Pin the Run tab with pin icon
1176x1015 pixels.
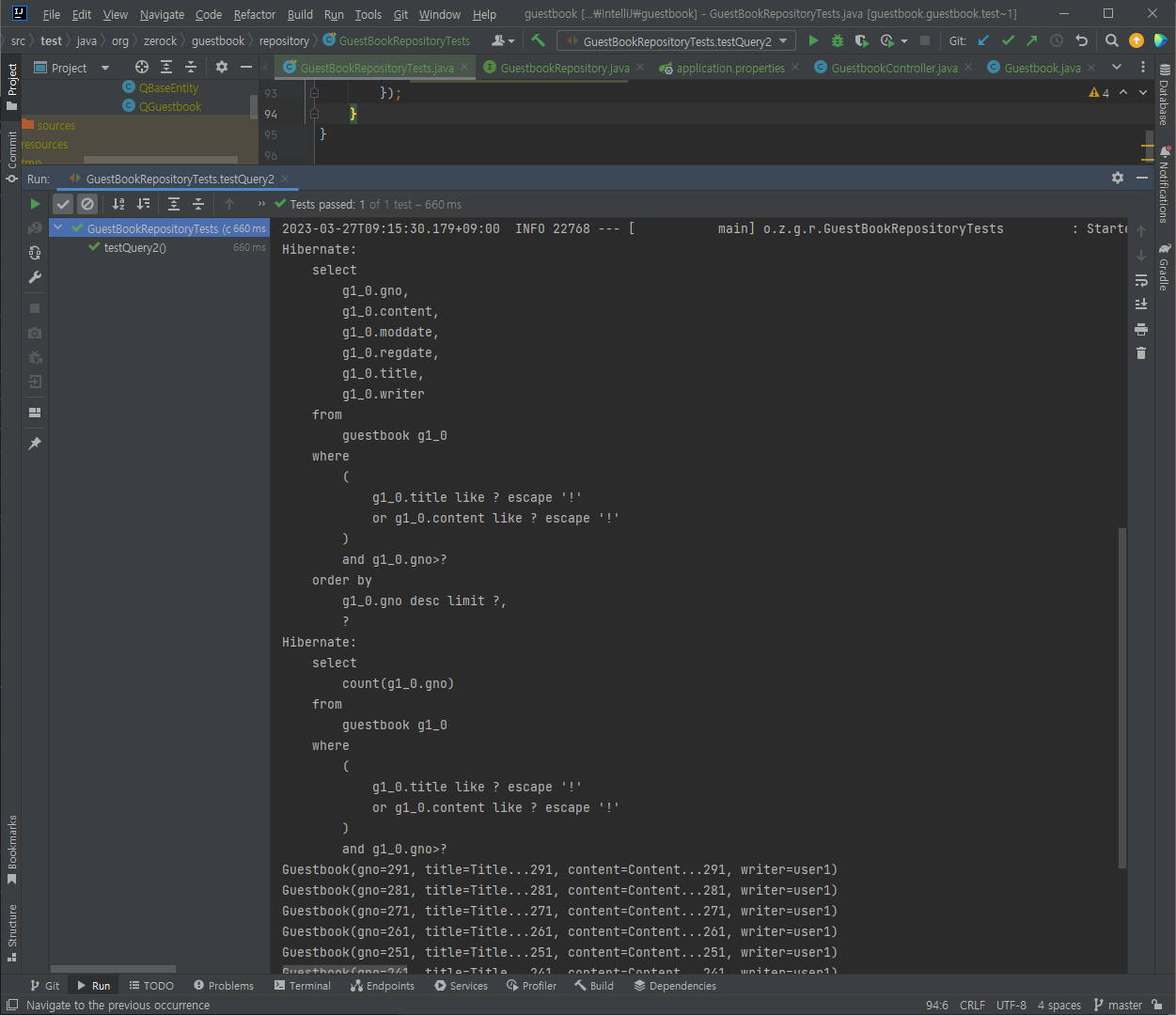point(35,444)
